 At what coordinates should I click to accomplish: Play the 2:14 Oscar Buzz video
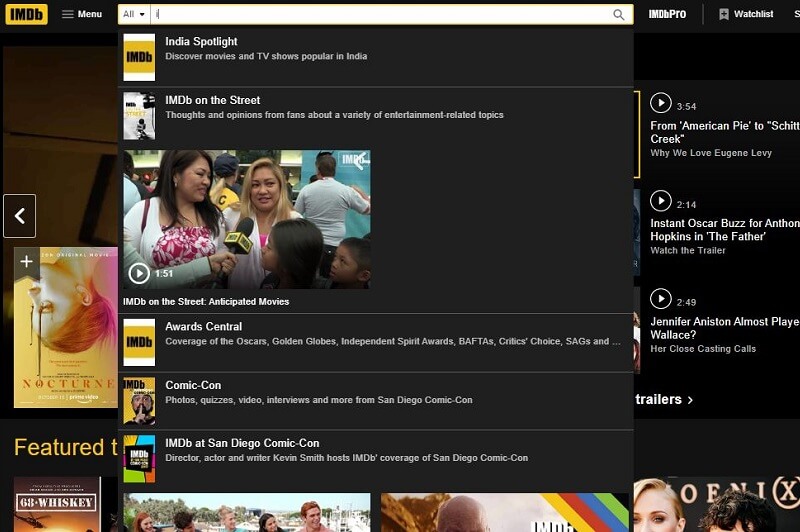660,201
